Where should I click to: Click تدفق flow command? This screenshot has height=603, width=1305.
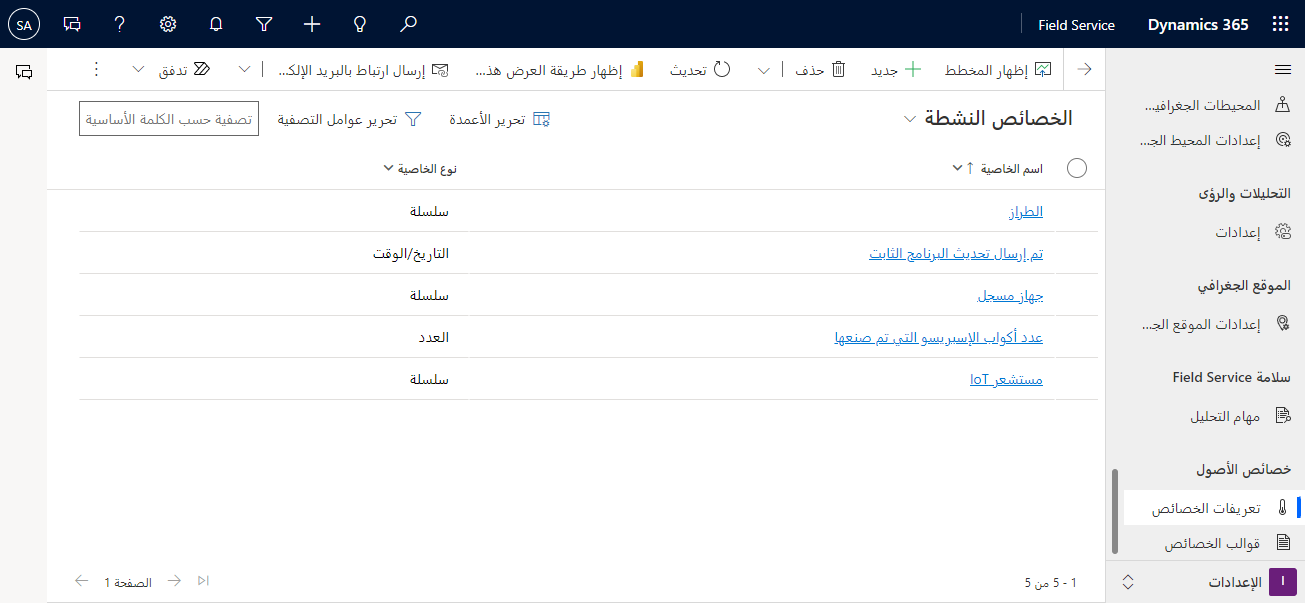(185, 70)
